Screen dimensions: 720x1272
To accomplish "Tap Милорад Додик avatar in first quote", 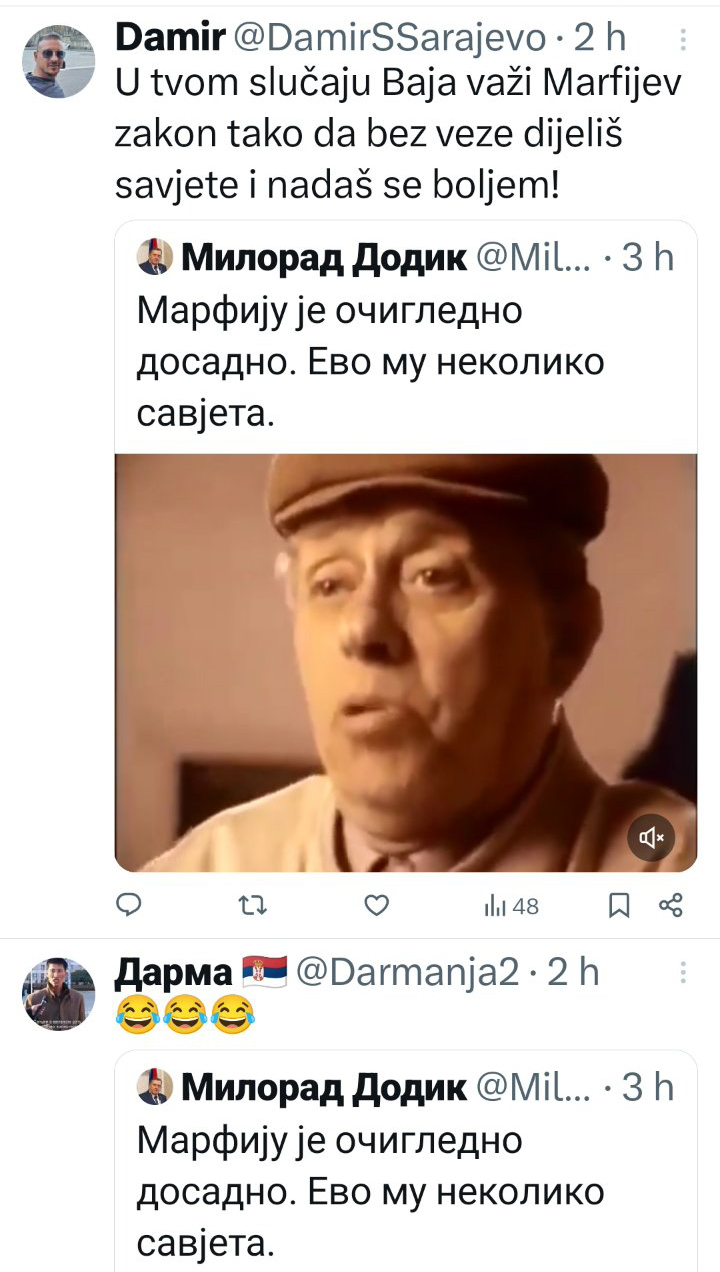I will coord(155,258).
